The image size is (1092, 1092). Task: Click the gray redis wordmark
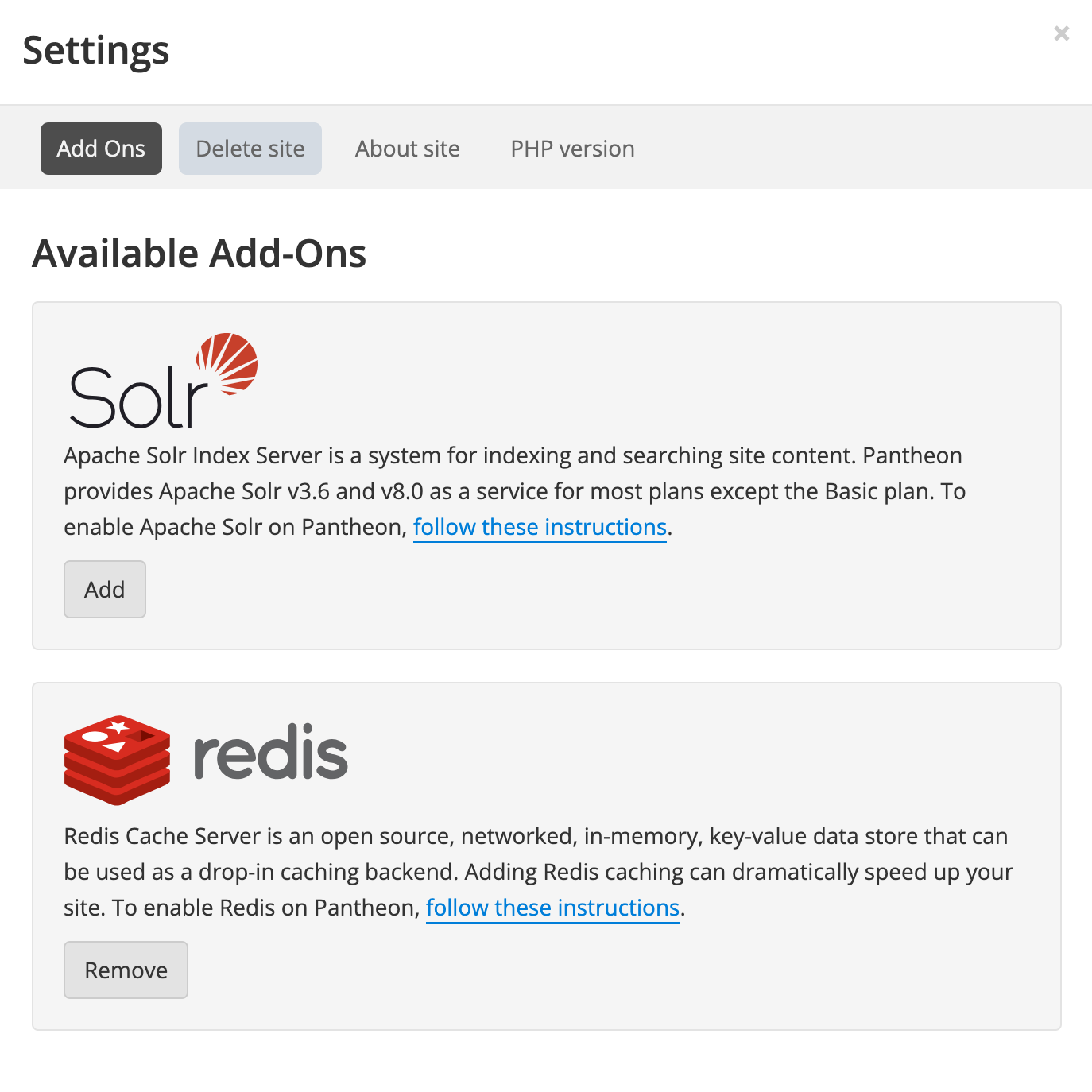[270, 753]
